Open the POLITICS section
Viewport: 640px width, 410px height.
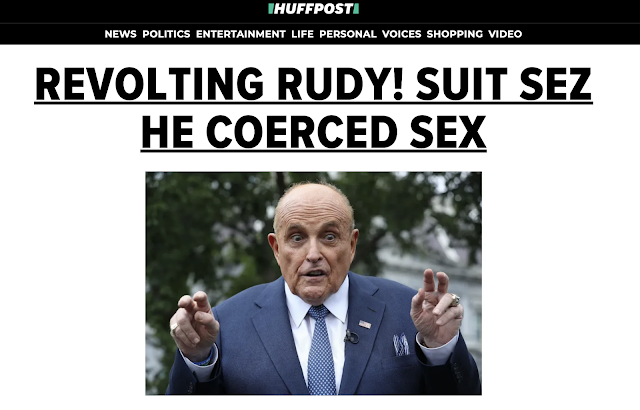pyautogui.click(x=166, y=34)
